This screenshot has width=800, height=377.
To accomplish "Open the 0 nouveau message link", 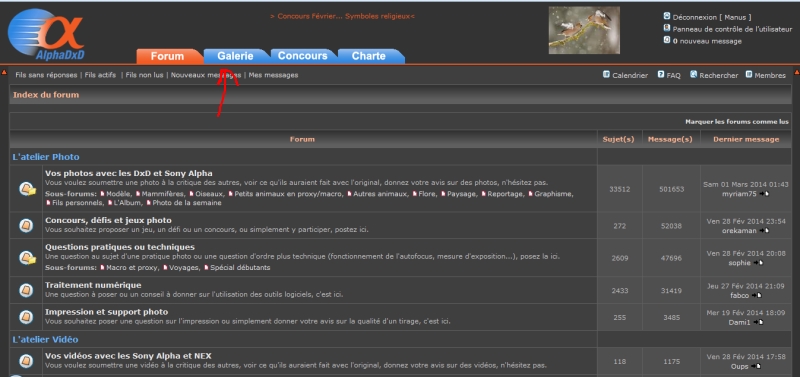I will pos(707,41).
